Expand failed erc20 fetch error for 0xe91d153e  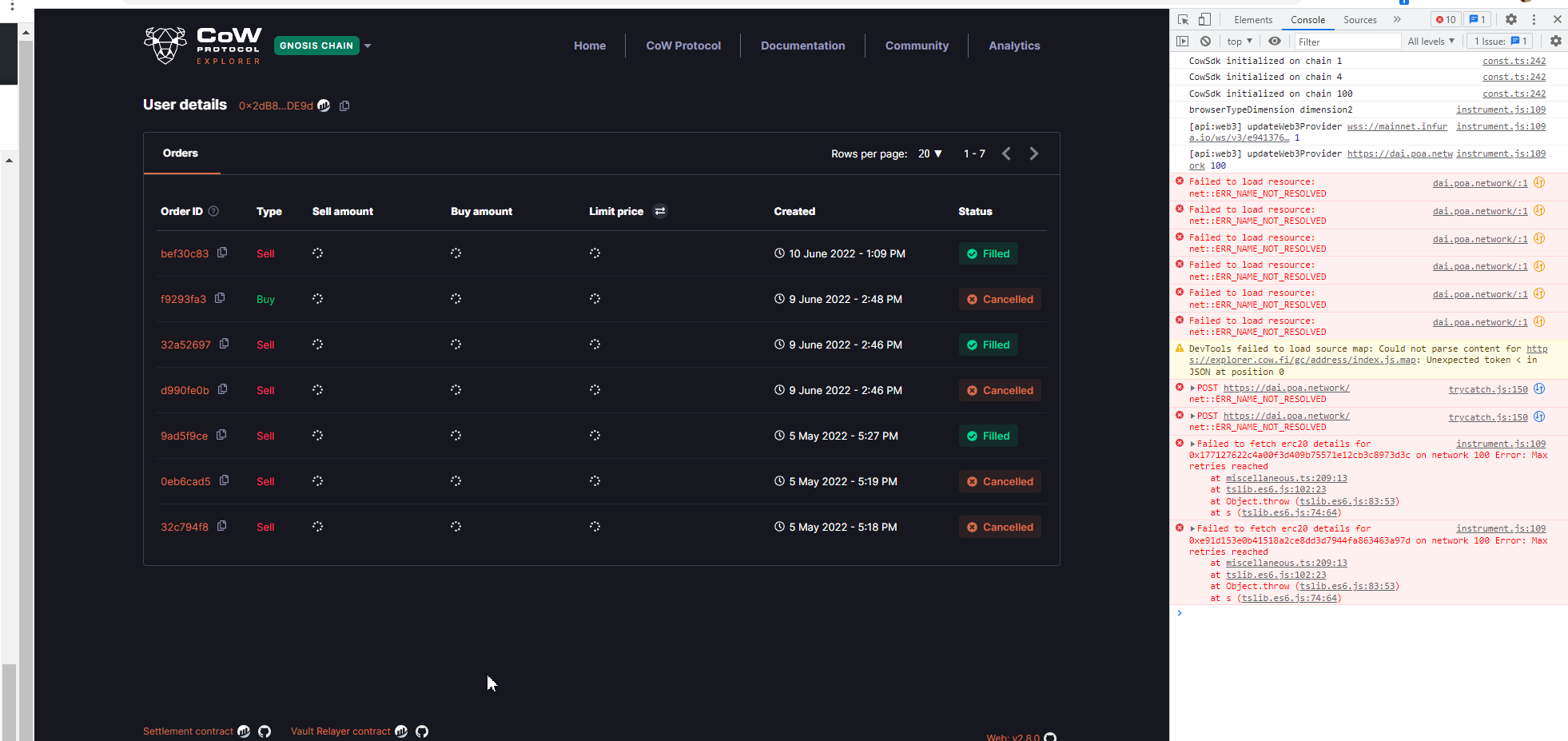[1193, 529]
